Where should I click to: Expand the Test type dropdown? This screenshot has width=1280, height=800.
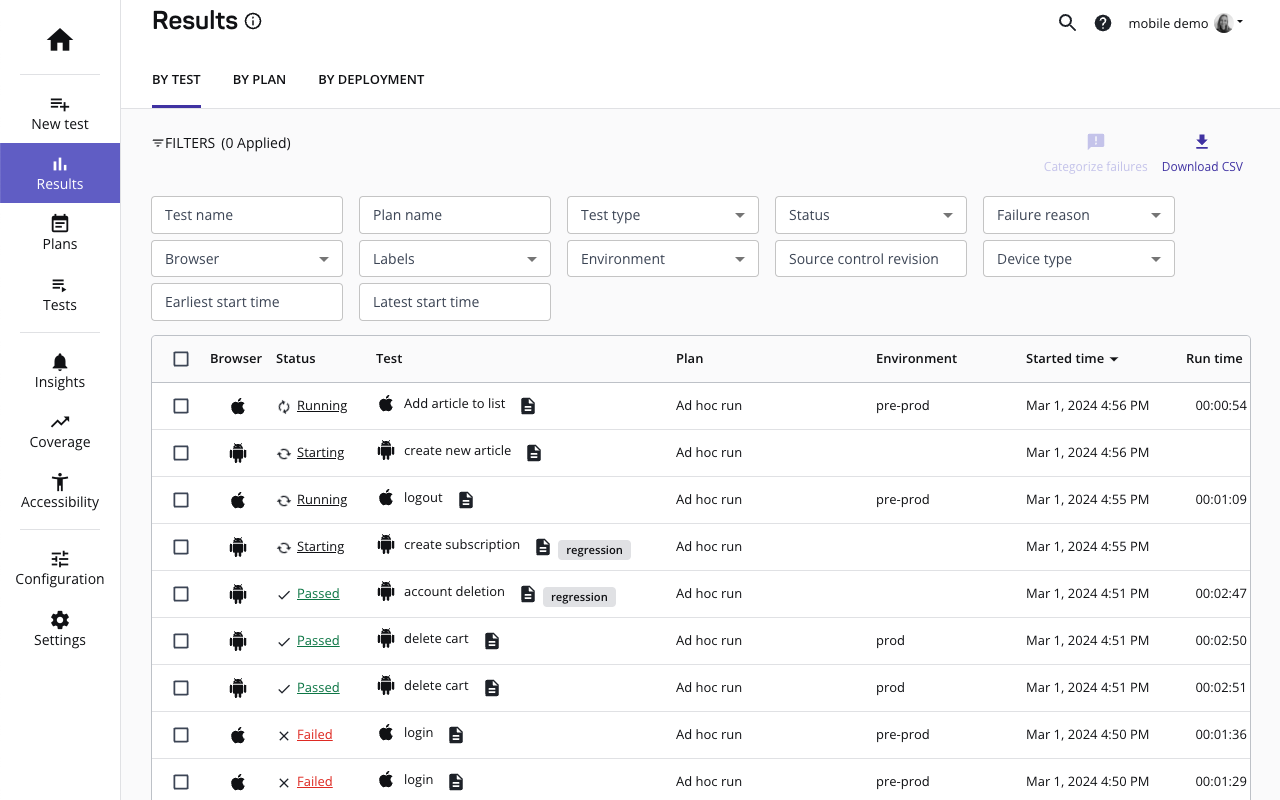pos(663,215)
